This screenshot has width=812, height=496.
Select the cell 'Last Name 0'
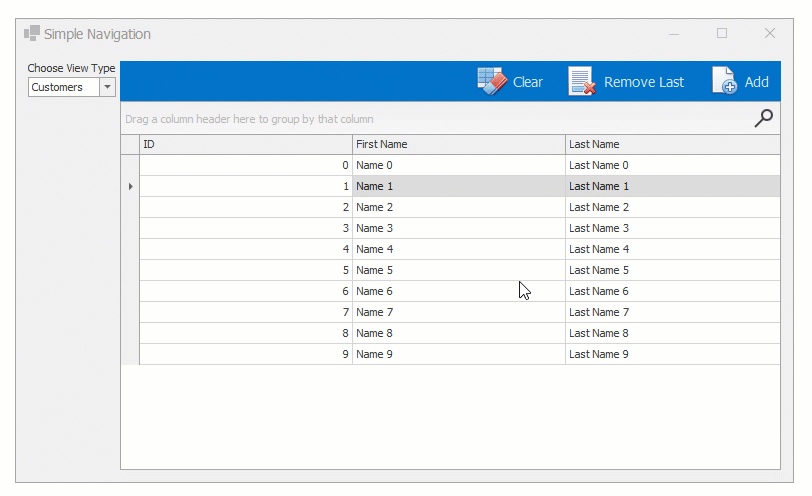click(x=673, y=165)
